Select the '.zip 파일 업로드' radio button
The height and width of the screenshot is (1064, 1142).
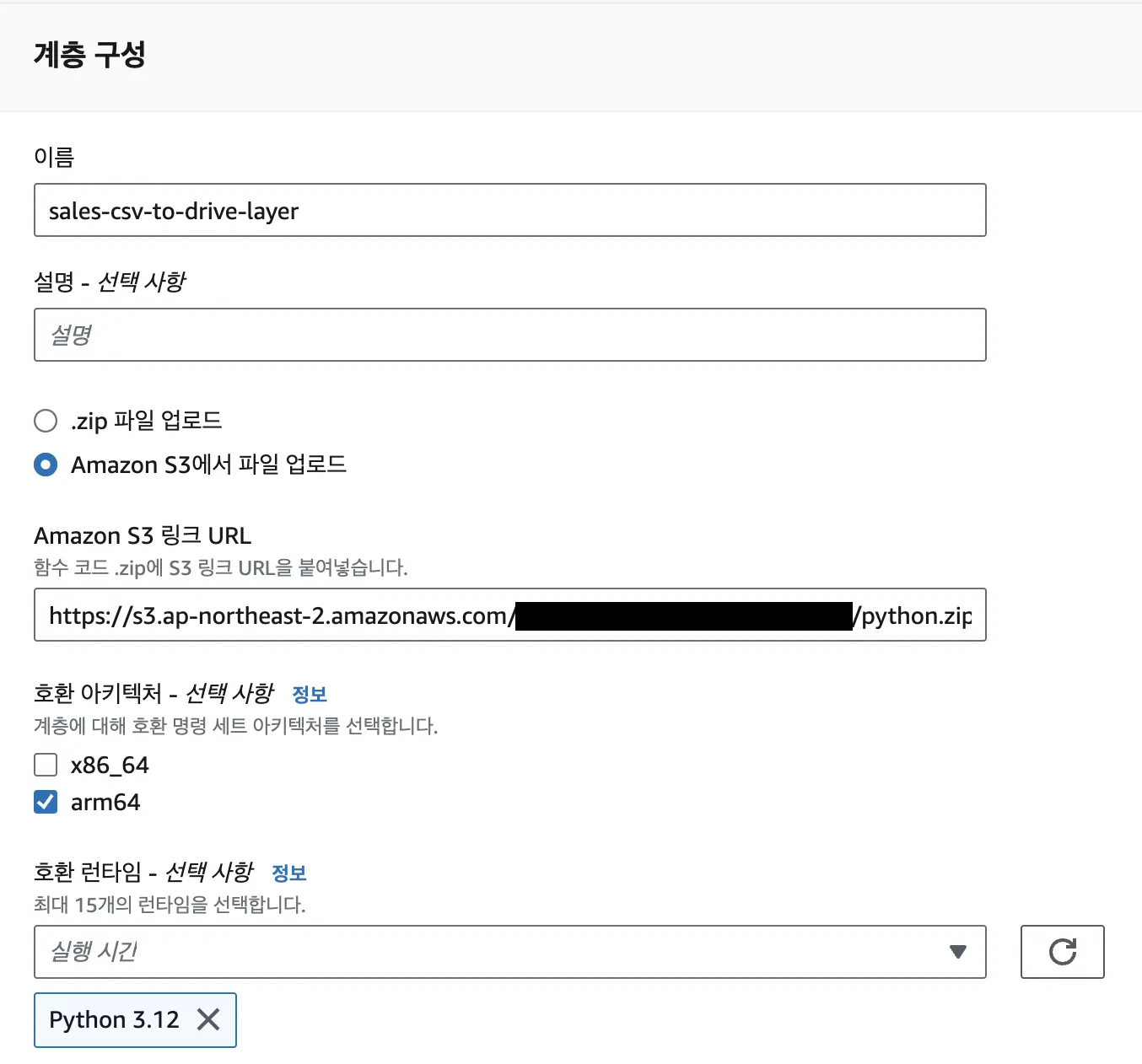[x=46, y=421]
